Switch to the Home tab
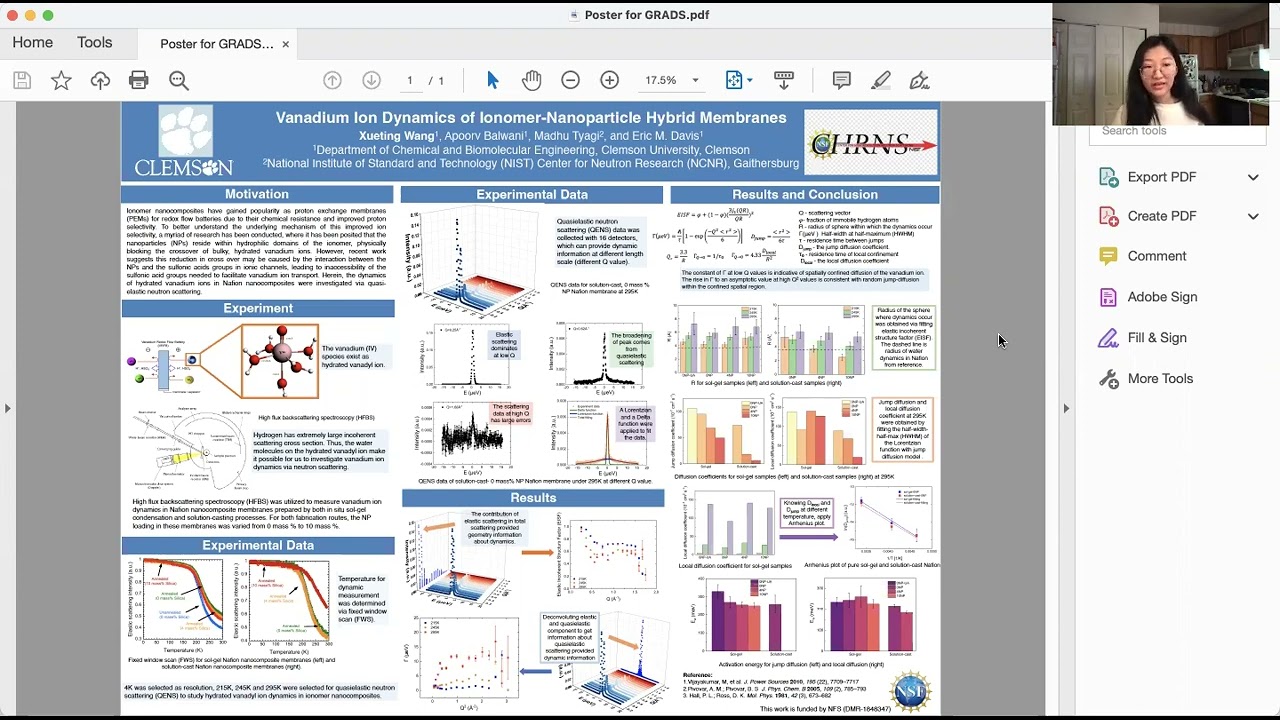This screenshot has height=720, width=1280. tap(32, 43)
